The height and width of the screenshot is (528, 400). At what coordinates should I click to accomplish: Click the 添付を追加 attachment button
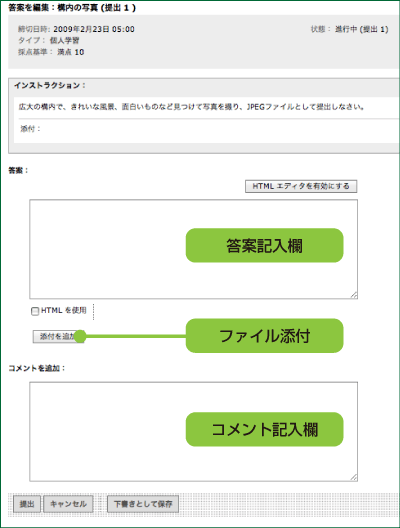click(x=56, y=336)
